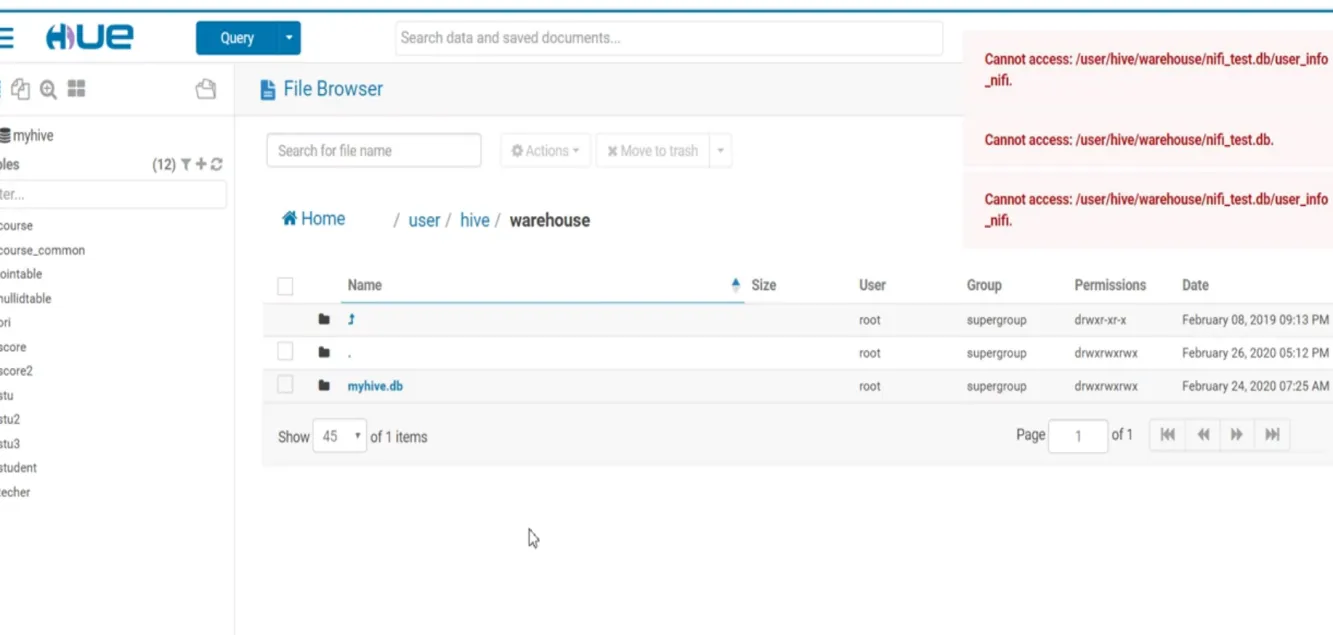Image resolution: width=1333 pixels, height=635 pixels.
Task: Click the File Browser document icon
Action: [x=267, y=90]
